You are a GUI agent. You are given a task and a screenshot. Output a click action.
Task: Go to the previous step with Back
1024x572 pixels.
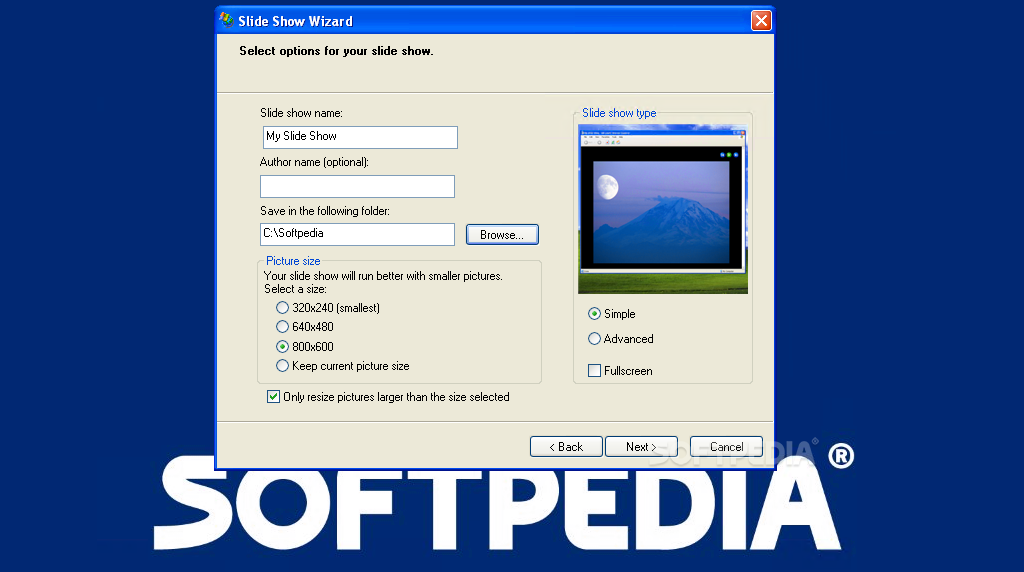(x=566, y=447)
